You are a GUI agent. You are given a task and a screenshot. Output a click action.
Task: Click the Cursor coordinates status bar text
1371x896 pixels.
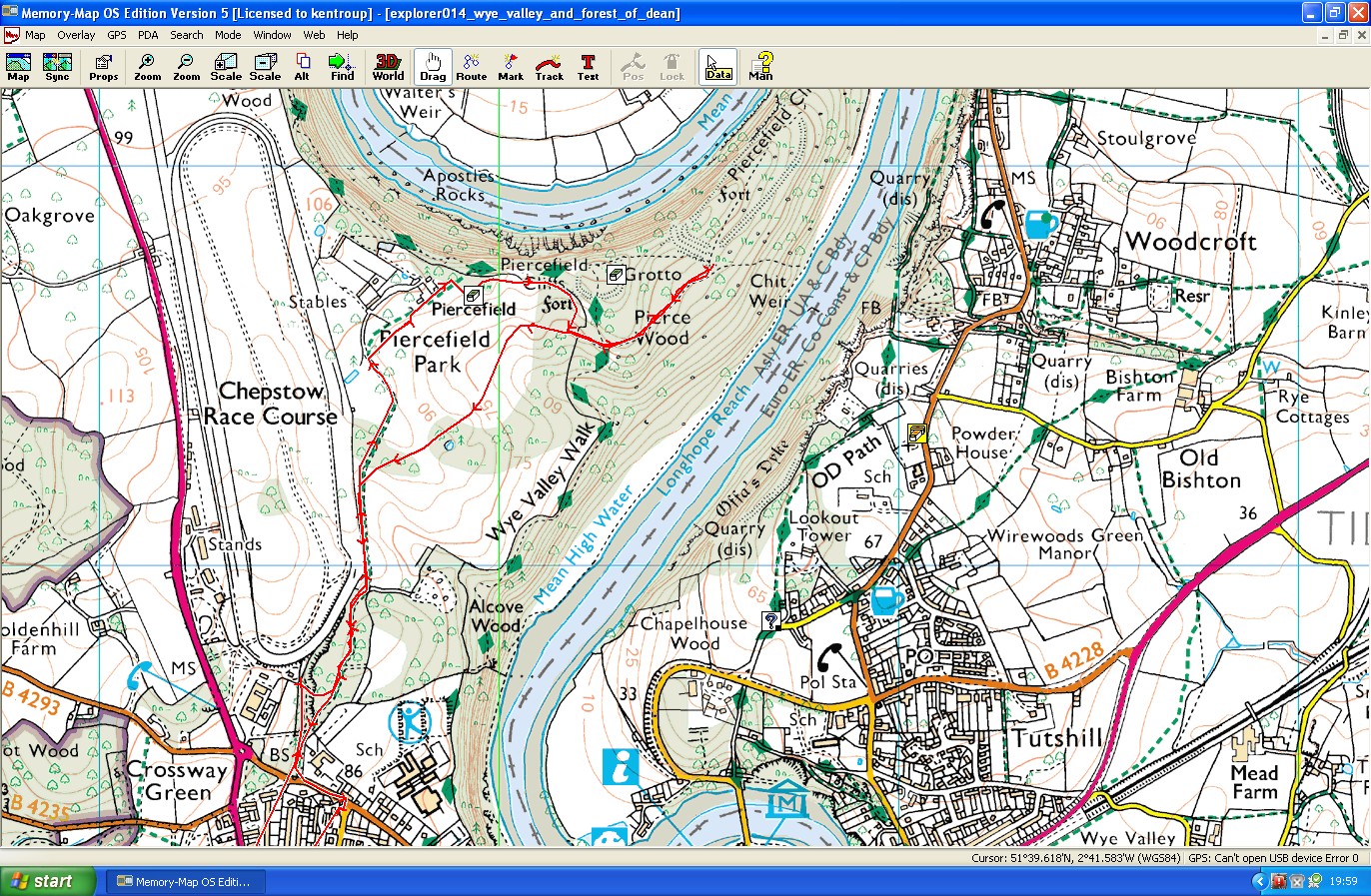1075,858
